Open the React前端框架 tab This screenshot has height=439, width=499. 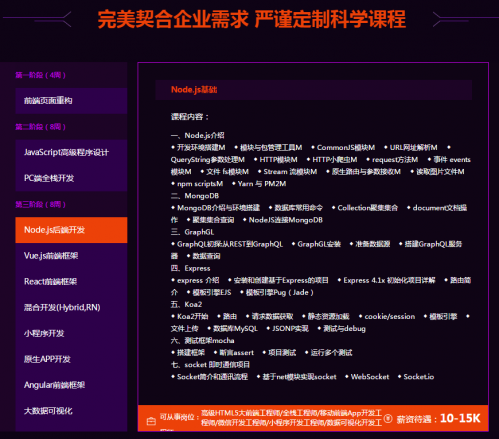(71, 282)
